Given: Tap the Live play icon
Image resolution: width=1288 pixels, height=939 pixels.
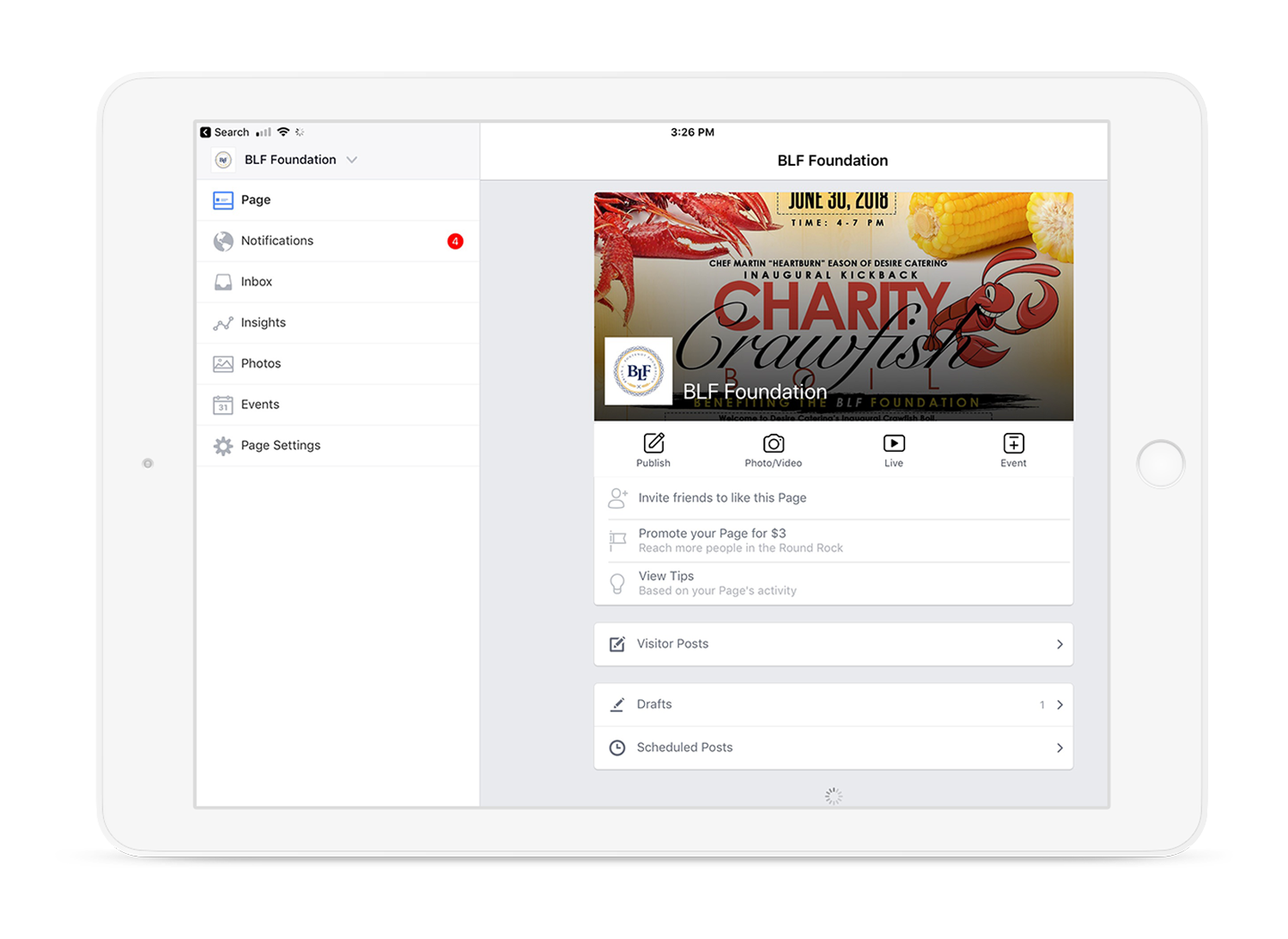Looking at the screenshot, I should click(894, 443).
